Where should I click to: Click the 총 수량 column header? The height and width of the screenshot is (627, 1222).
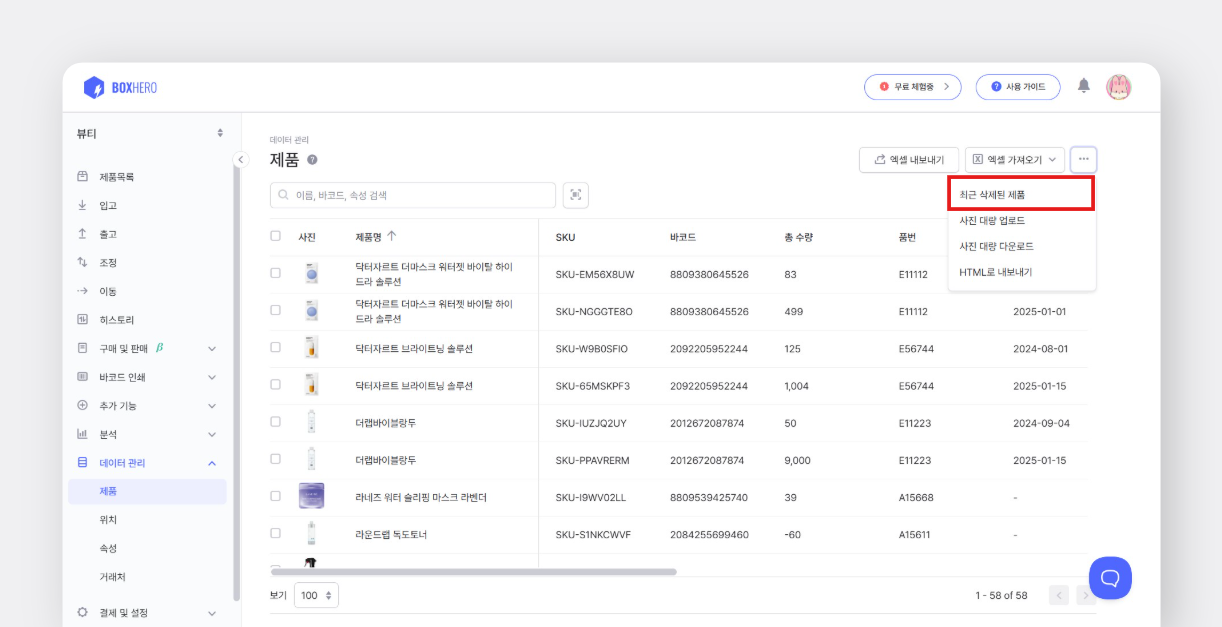click(x=799, y=237)
